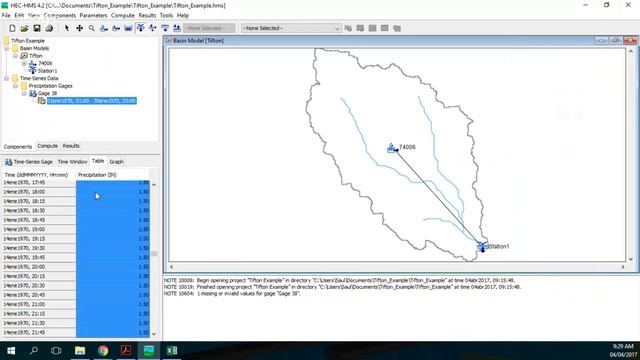Image resolution: width=640 pixels, height=360 pixels.
Task: Click the third results toolbar icon
Action: 373,28
